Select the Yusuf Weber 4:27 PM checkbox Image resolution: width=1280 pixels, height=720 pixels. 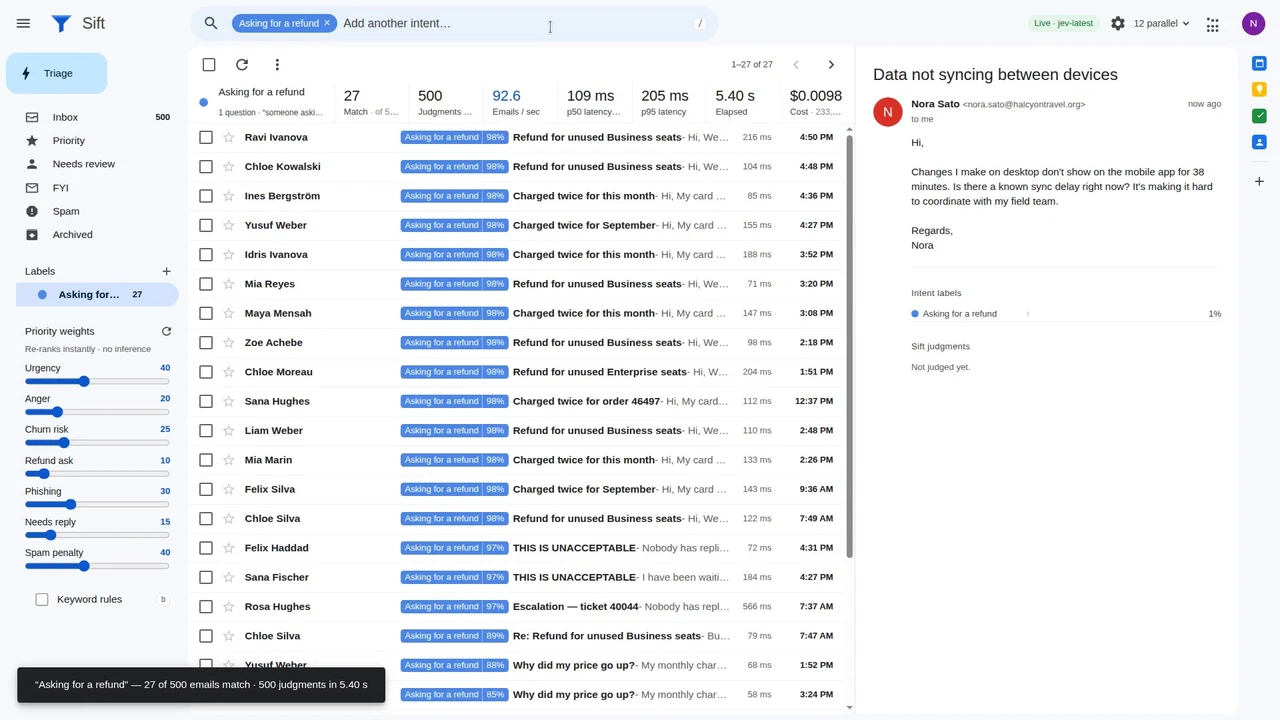point(206,225)
